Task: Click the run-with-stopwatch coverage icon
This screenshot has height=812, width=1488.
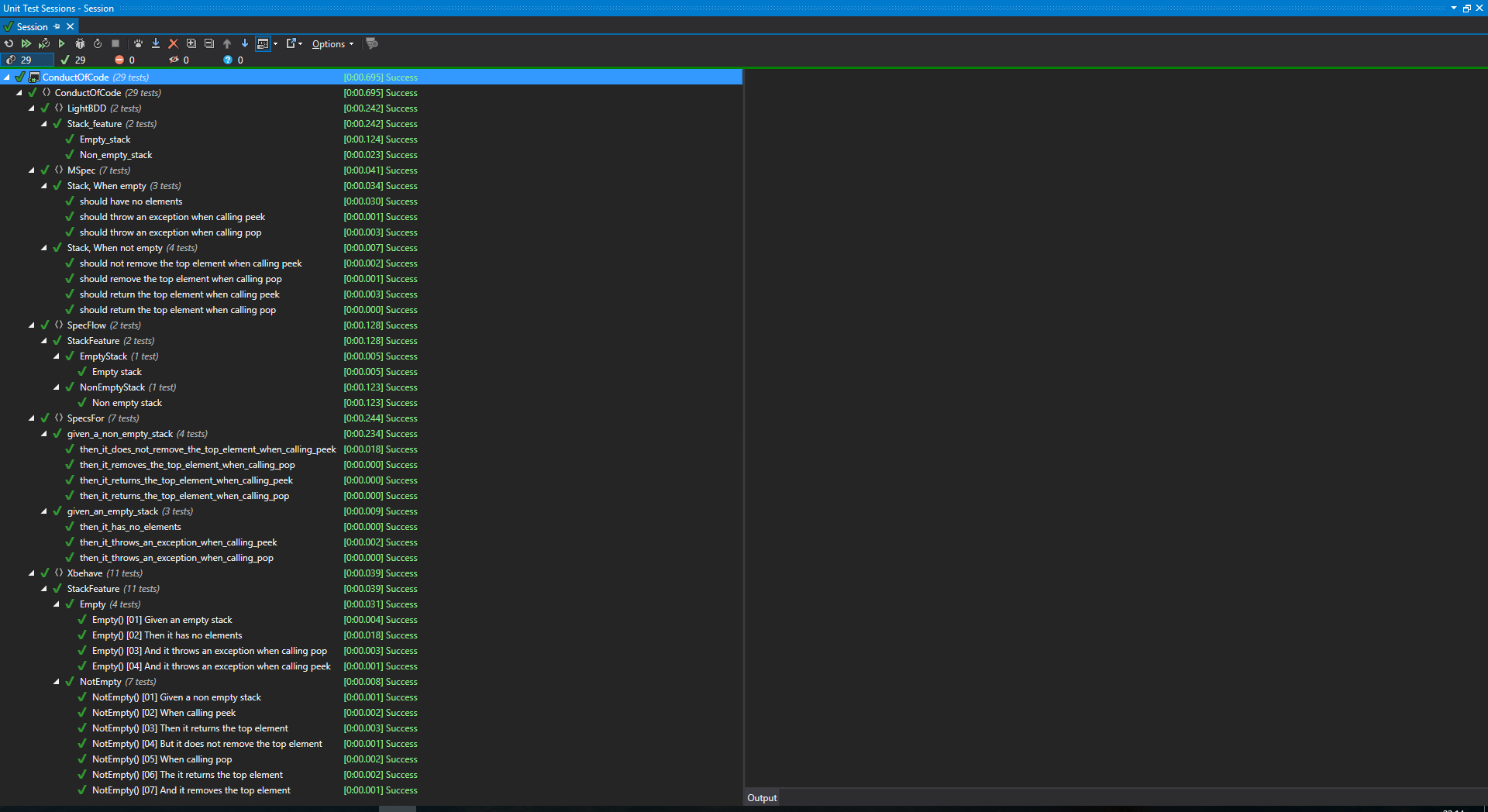Action: click(44, 44)
